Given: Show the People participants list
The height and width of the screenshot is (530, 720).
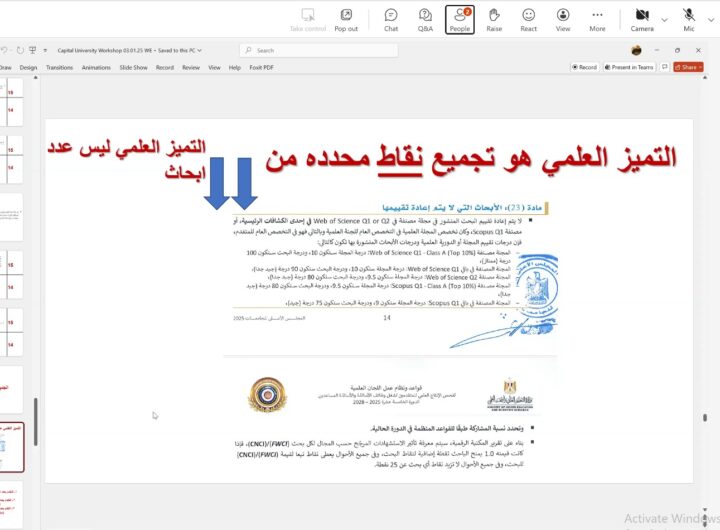Looking at the screenshot, I should [x=460, y=19].
